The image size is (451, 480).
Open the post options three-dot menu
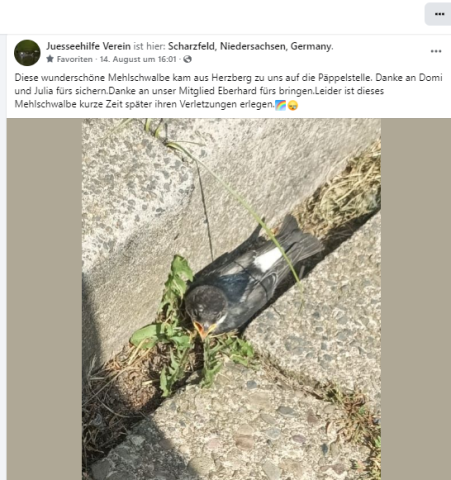pos(436,51)
